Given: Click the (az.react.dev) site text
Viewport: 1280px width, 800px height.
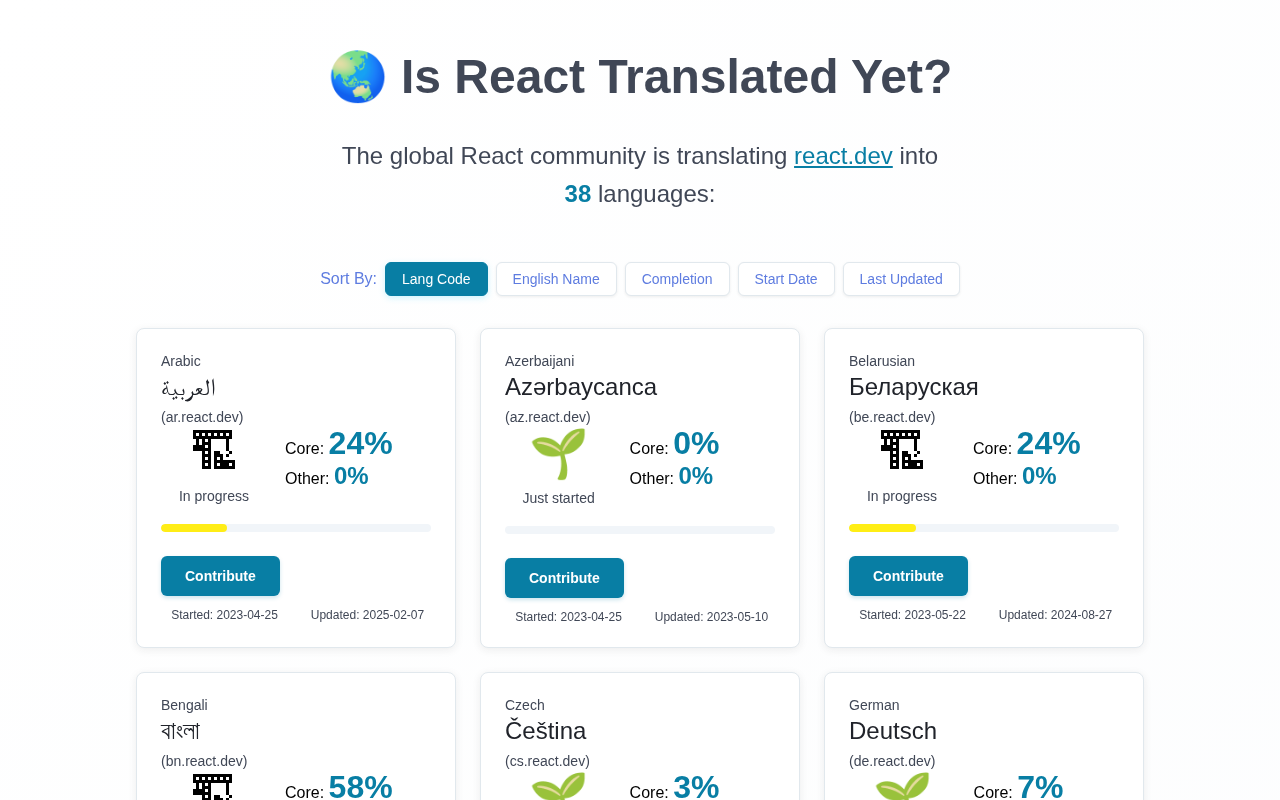Looking at the screenshot, I should point(548,417).
